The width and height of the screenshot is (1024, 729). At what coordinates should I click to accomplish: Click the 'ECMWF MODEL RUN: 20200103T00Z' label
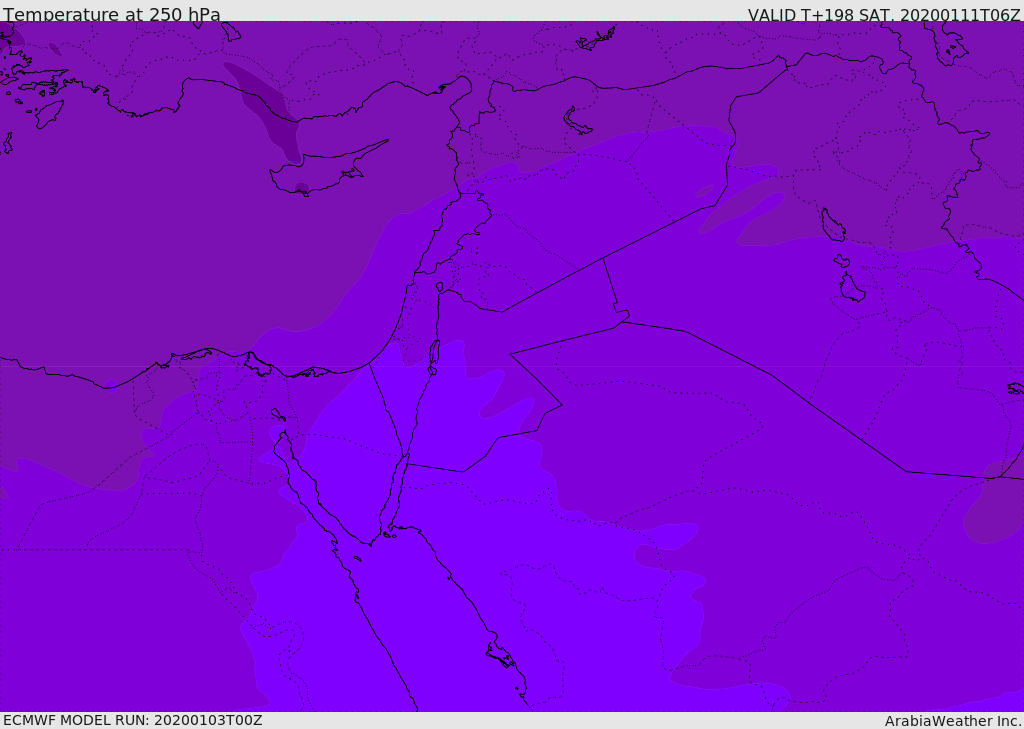(133, 721)
